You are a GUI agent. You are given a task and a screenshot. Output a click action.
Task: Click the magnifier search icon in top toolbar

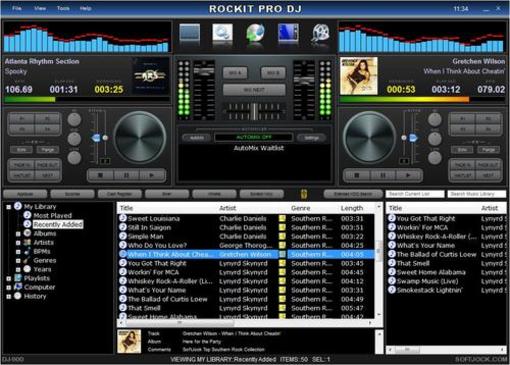point(222,33)
